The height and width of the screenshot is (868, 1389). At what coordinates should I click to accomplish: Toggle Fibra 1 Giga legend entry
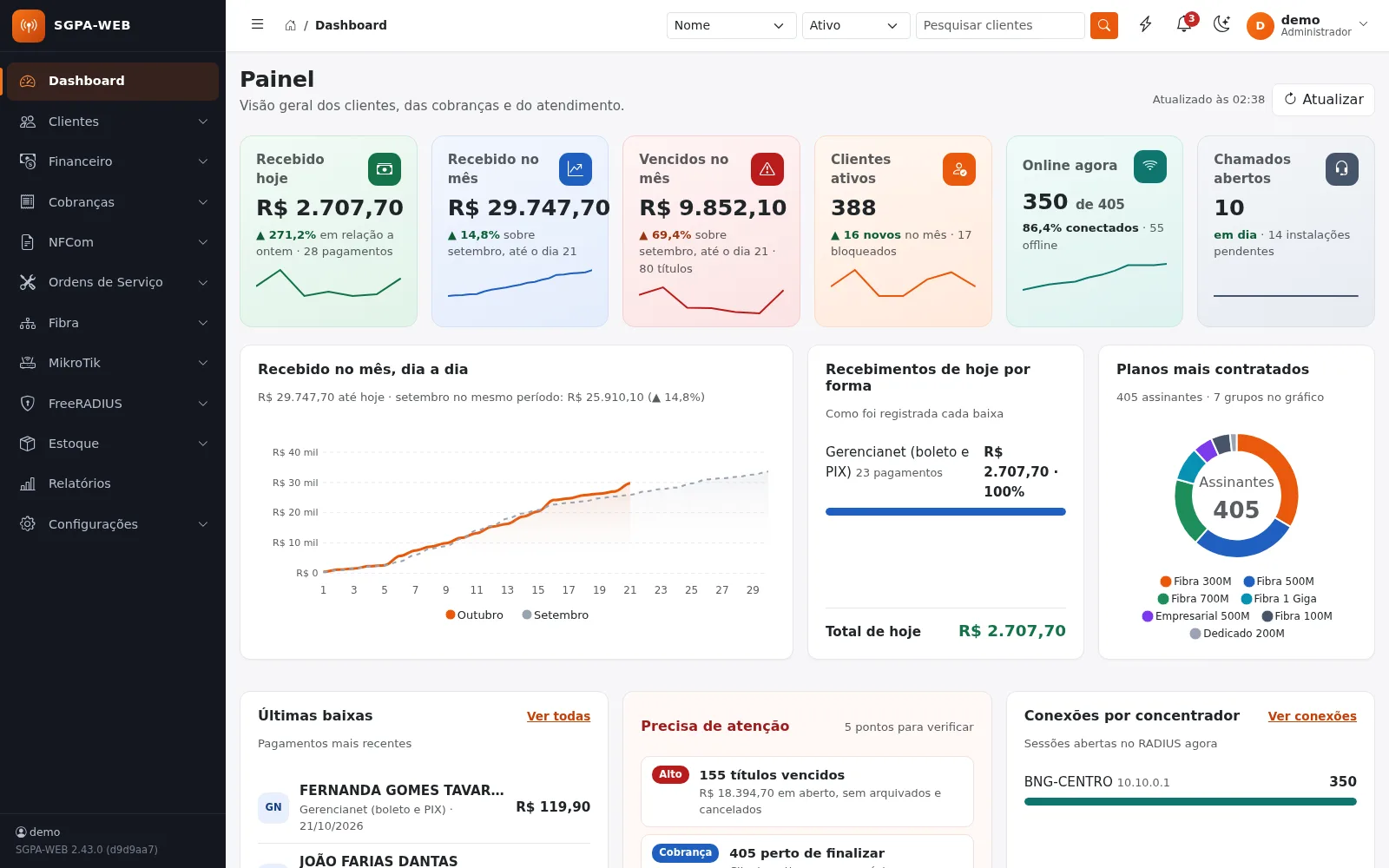pyautogui.click(x=1279, y=599)
